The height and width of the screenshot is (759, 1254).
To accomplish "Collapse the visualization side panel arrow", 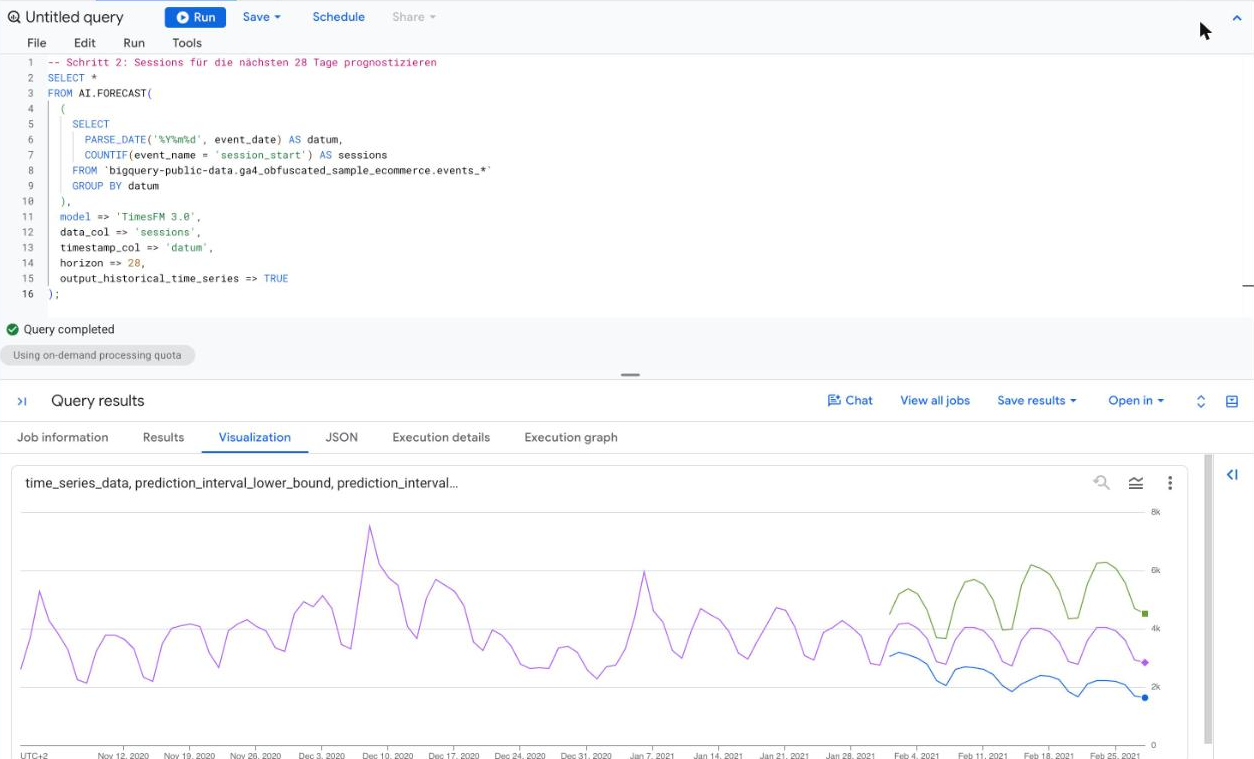I will [1232, 475].
